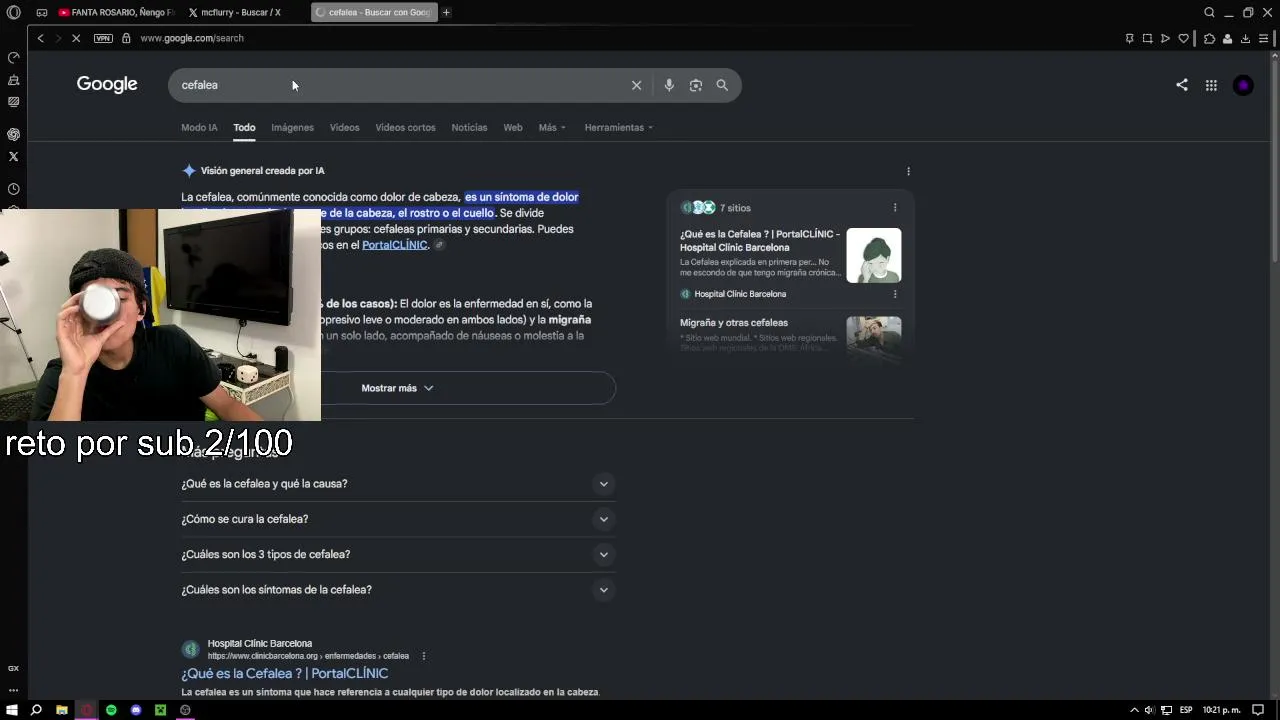Open the striped monitor icon in sidebar
Image resolution: width=1280 pixels, height=720 pixels.
pyautogui.click(x=13, y=102)
